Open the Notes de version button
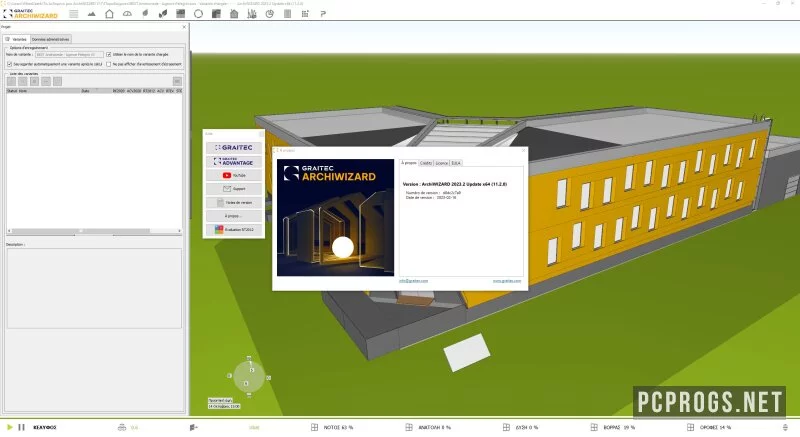 click(234, 202)
